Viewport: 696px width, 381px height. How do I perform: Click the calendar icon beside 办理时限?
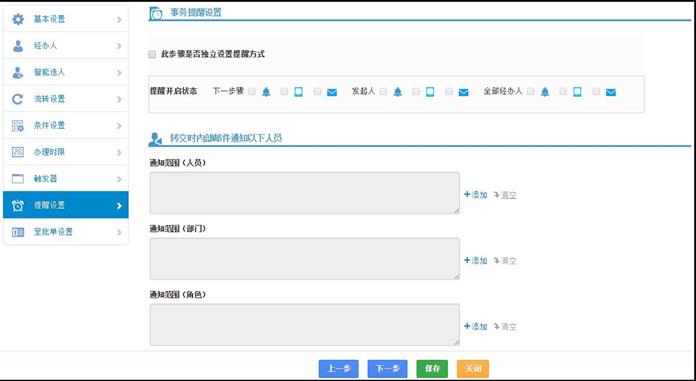(18, 152)
